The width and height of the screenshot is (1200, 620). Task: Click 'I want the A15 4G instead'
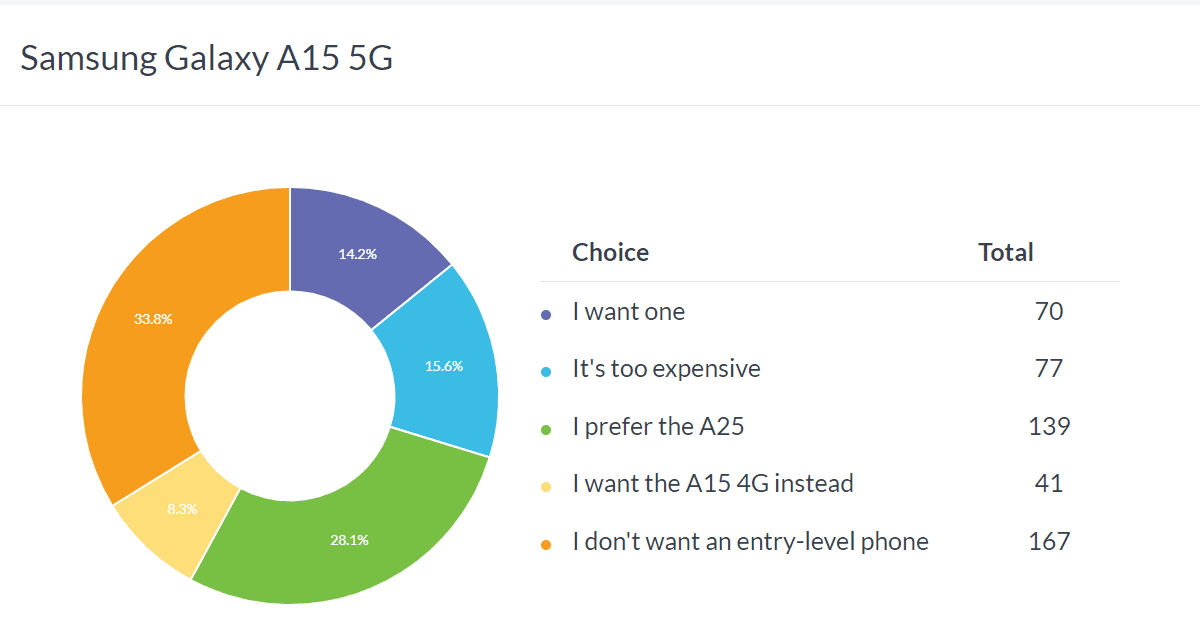(712, 484)
